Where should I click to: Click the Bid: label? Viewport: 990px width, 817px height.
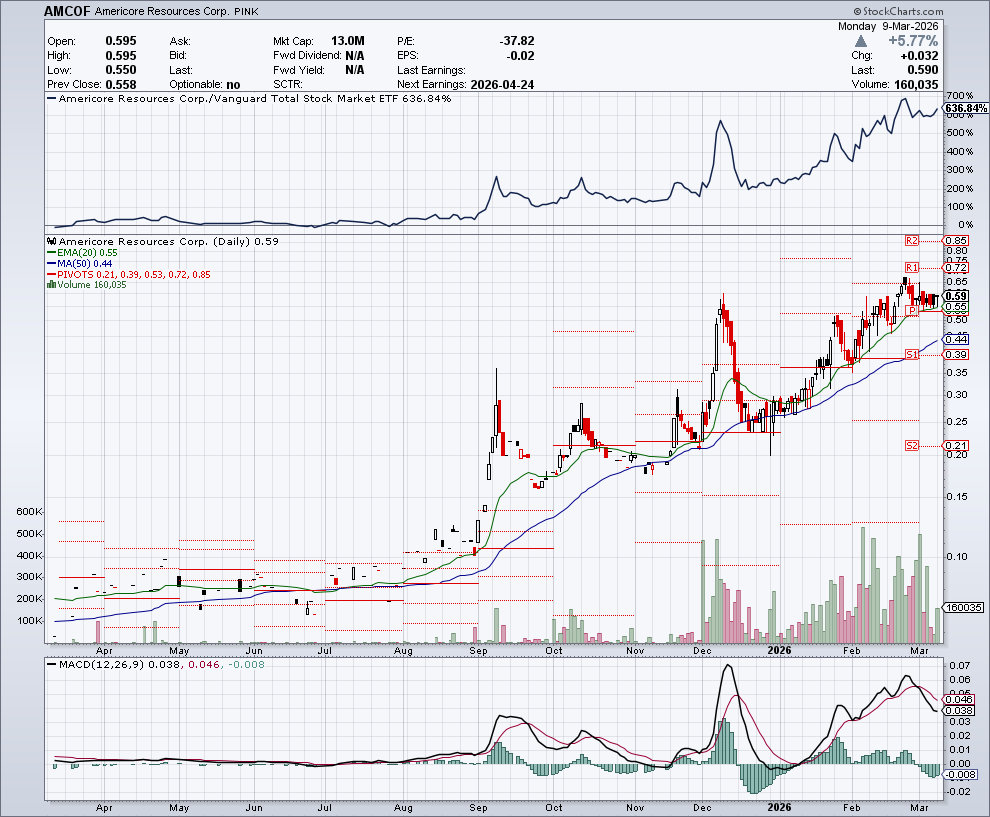tap(179, 56)
